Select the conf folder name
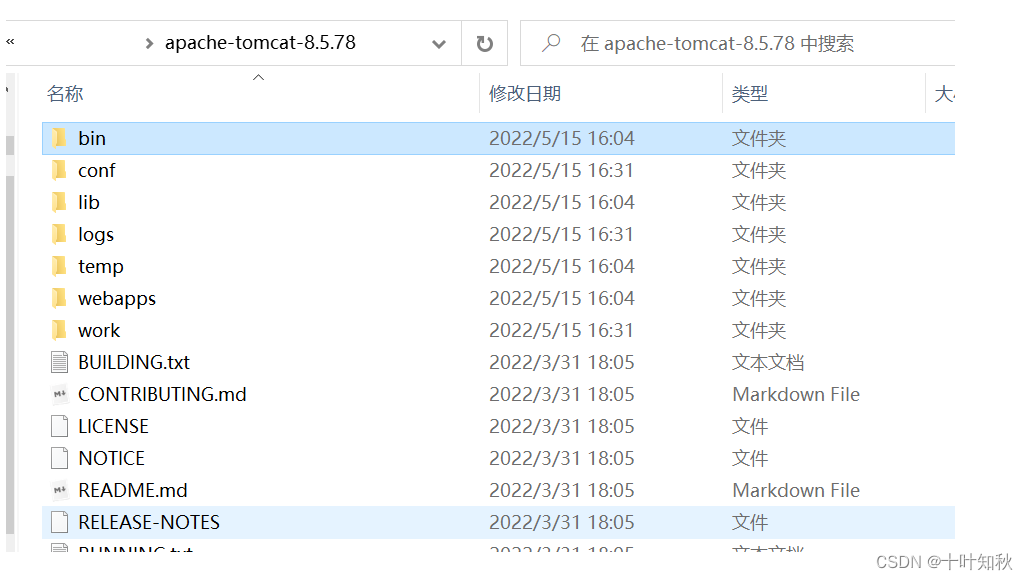Viewport: 1028px width, 580px height. (x=96, y=170)
